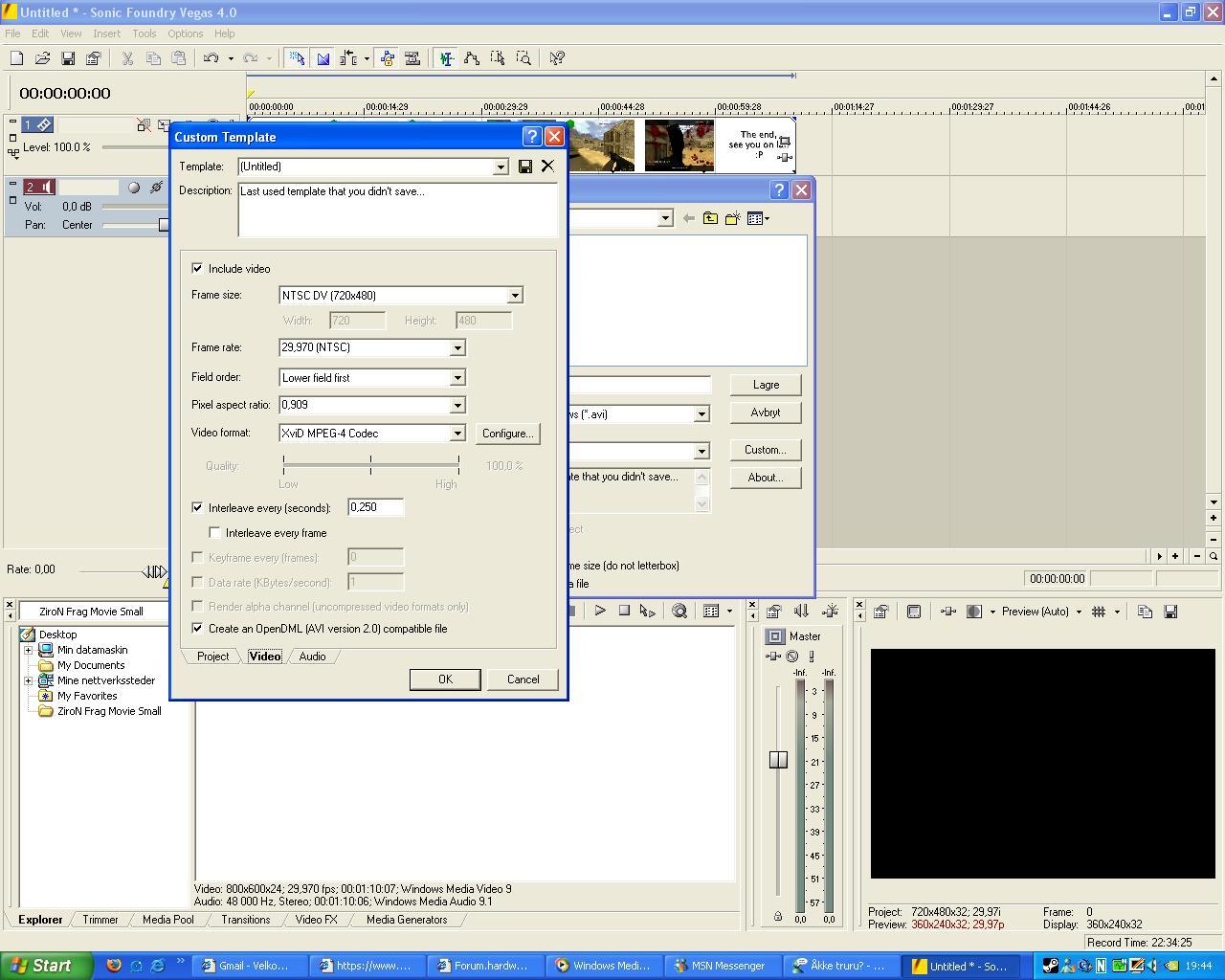Arm audio track 2 for recording

[x=134, y=188]
